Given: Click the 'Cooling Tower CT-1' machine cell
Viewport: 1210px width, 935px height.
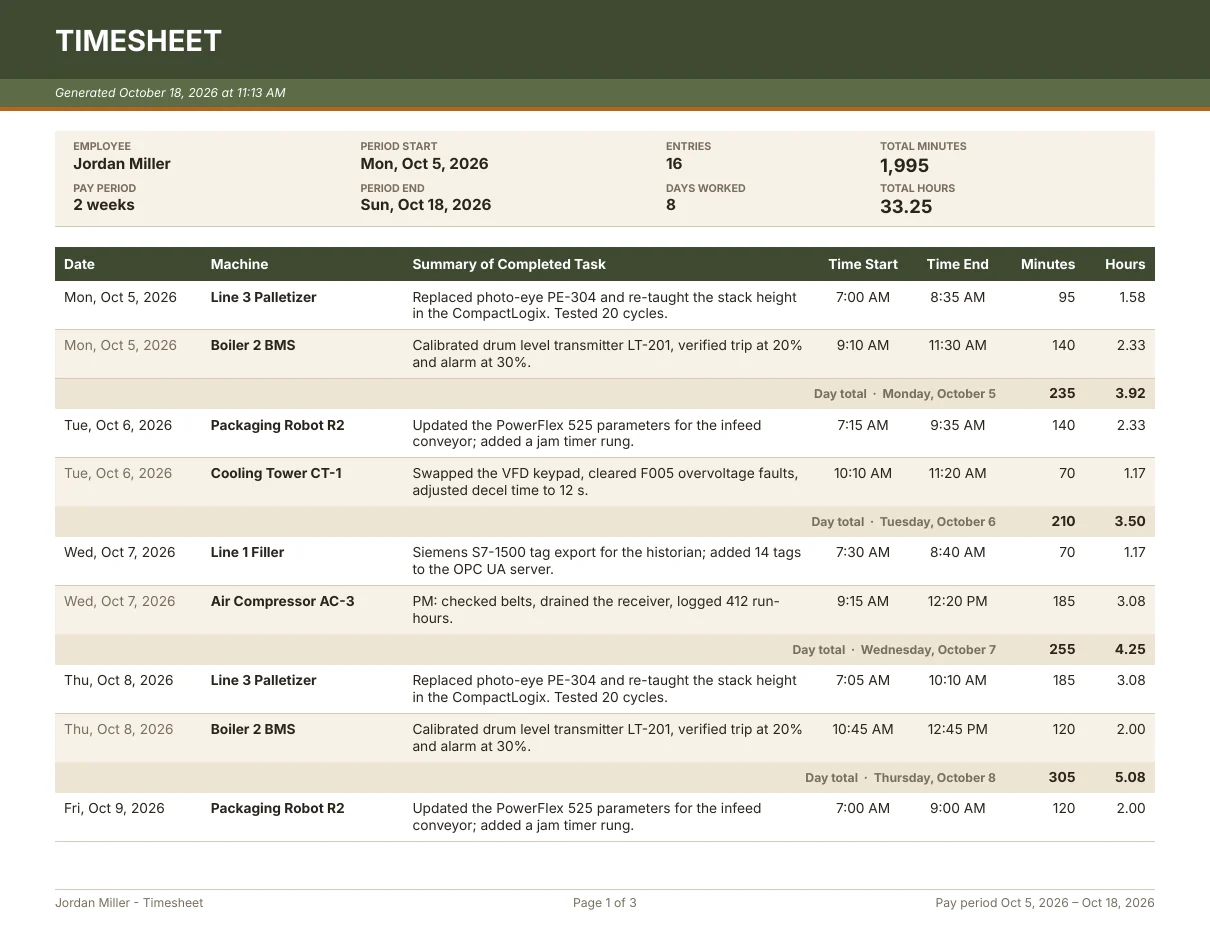Looking at the screenshot, I should (276, 473).
